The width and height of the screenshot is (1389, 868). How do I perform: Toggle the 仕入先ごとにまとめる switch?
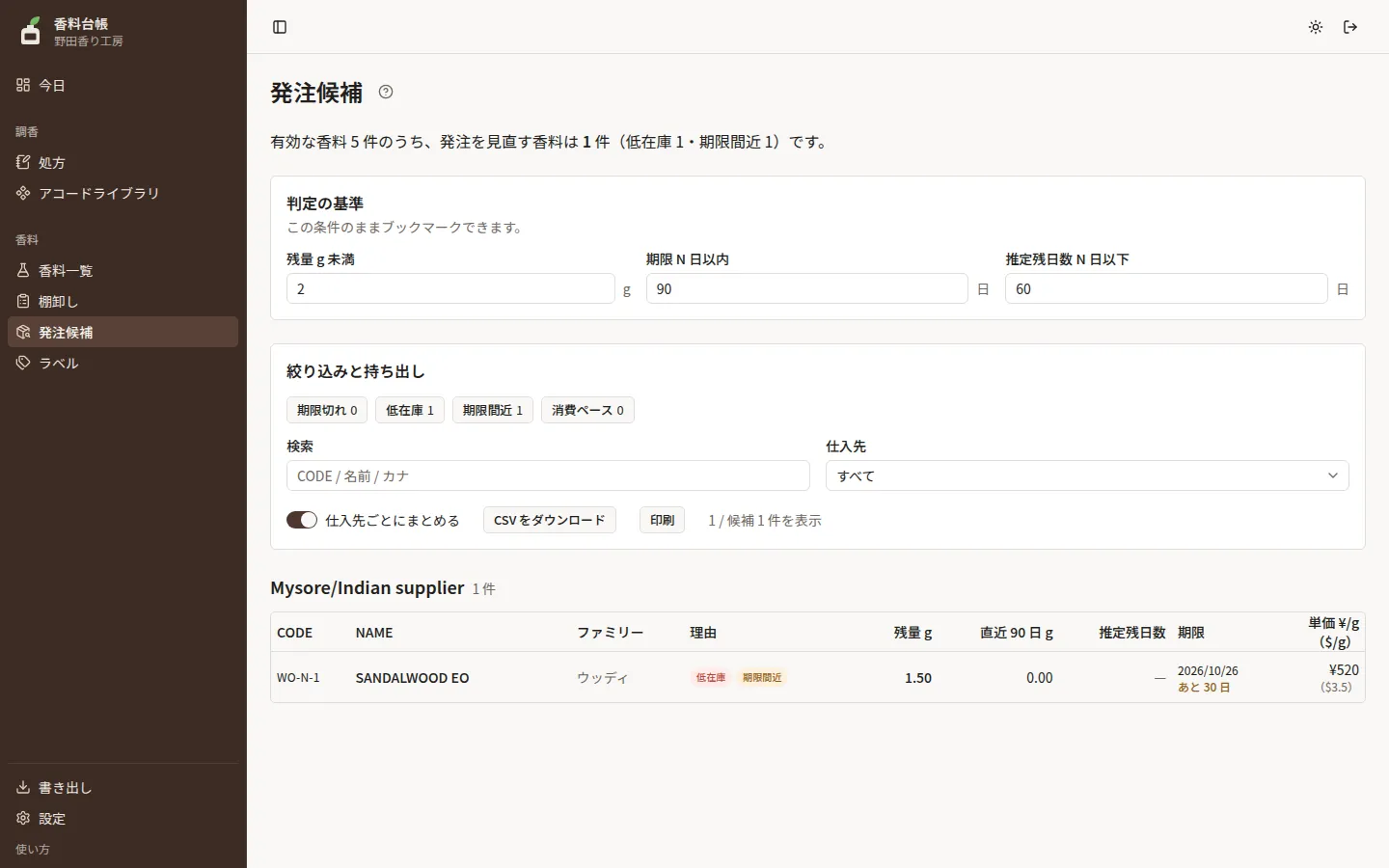click(302, 520)
